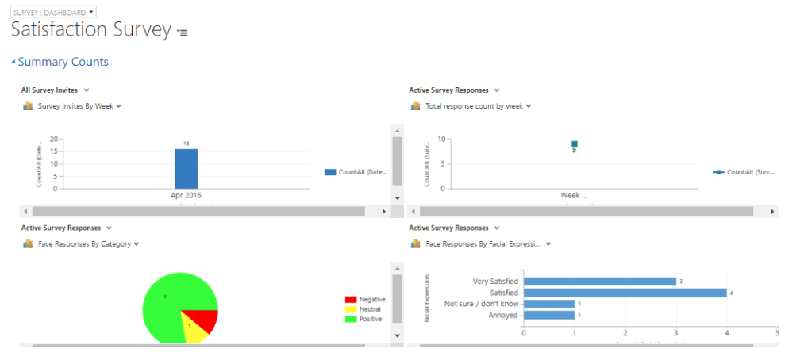The height and width of the screenshot is (364, 800).
Task: Click the down arrow of the invites chart's vertical scrollbar
Action: pos(396,198)
